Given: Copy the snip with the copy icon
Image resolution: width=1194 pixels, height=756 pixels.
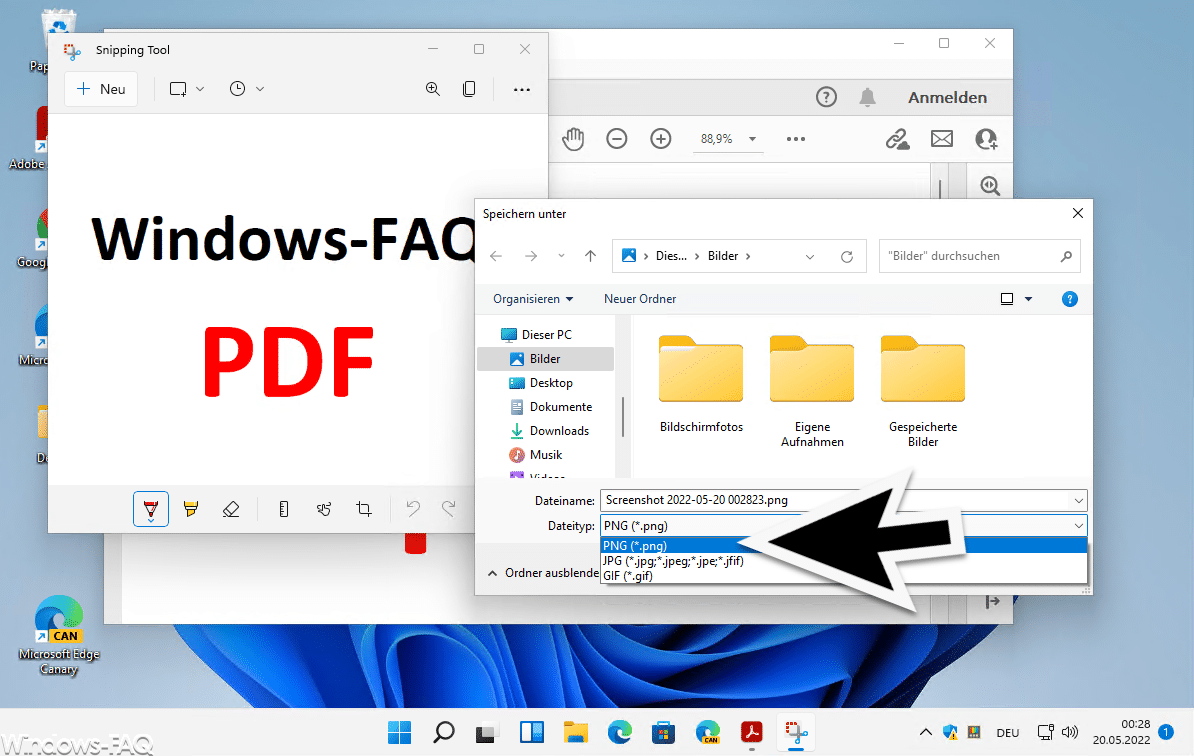Looking at the screenshot, I should click(x=469, y=89).
